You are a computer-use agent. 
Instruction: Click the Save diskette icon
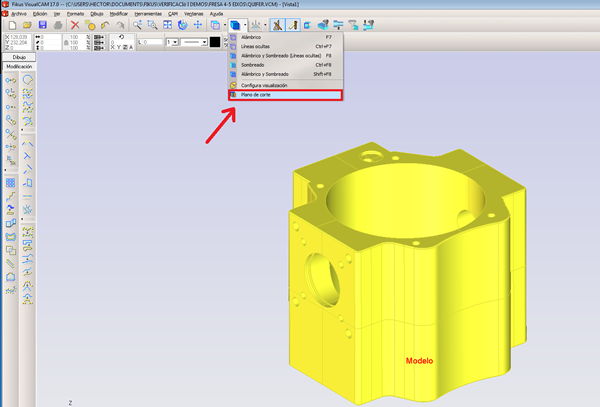point(42,24)
